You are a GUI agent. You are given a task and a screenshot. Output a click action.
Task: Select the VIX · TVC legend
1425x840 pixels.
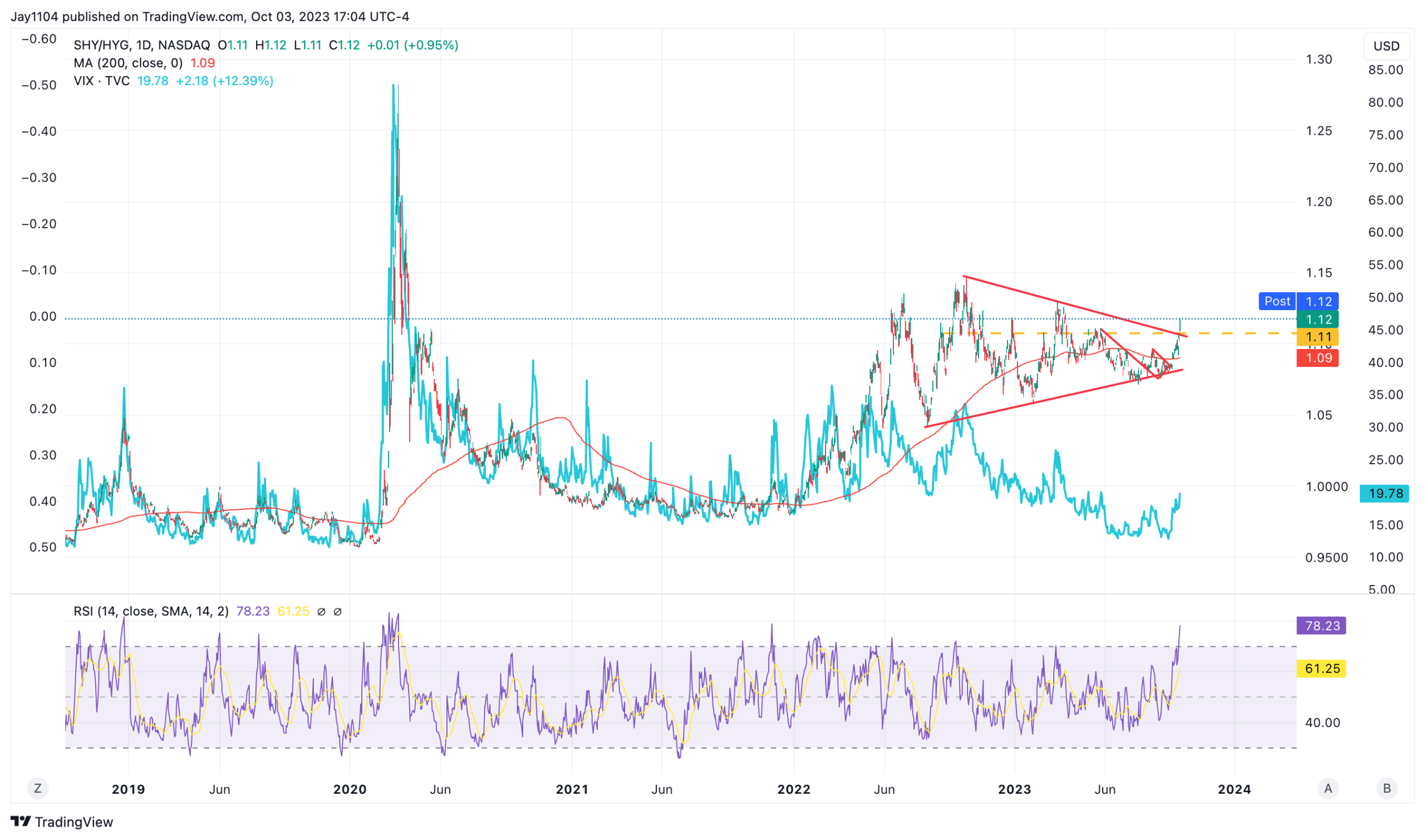click(x=101, y=81)
